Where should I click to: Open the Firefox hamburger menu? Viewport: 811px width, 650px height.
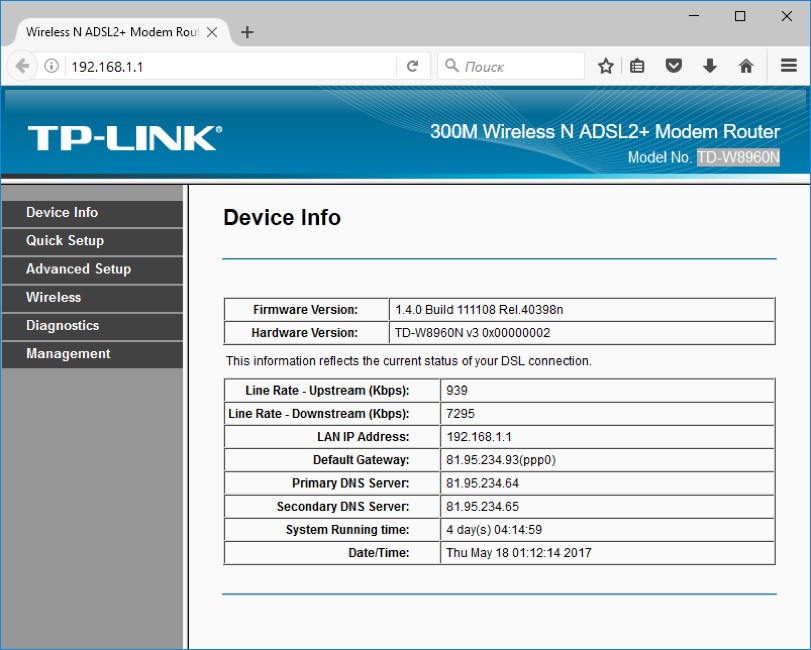789,66
